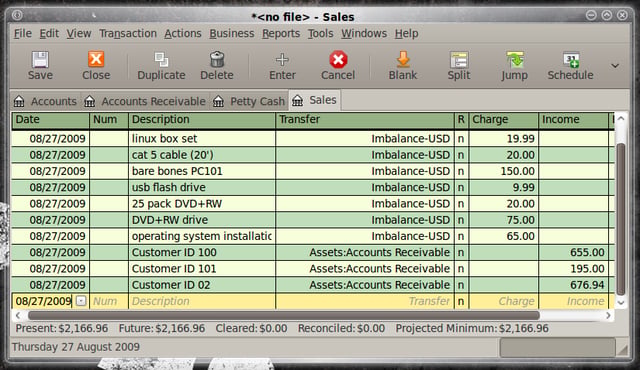Open the Actions menu

pyautogui.click(x=183, y=33)
